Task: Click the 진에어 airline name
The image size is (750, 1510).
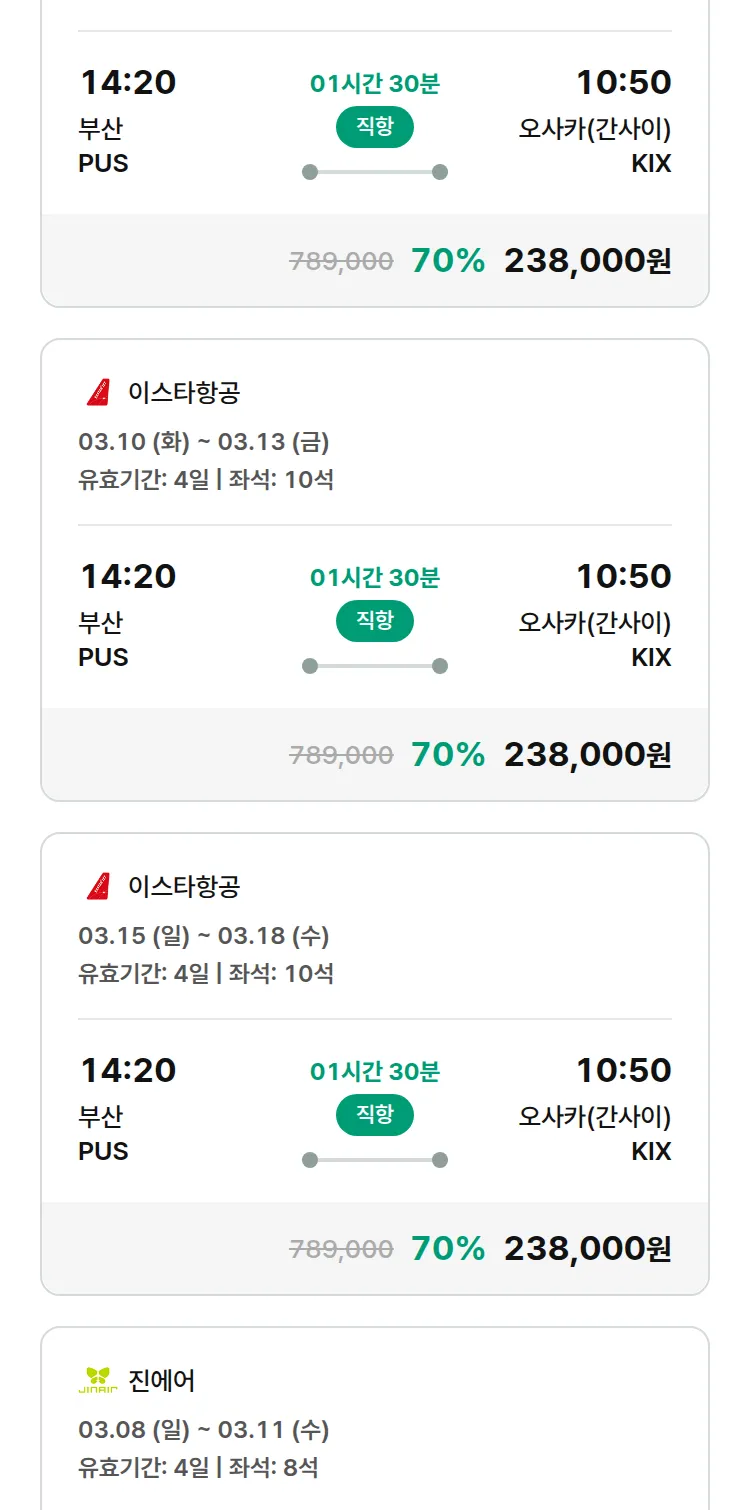Action: tap(162, 1381)
